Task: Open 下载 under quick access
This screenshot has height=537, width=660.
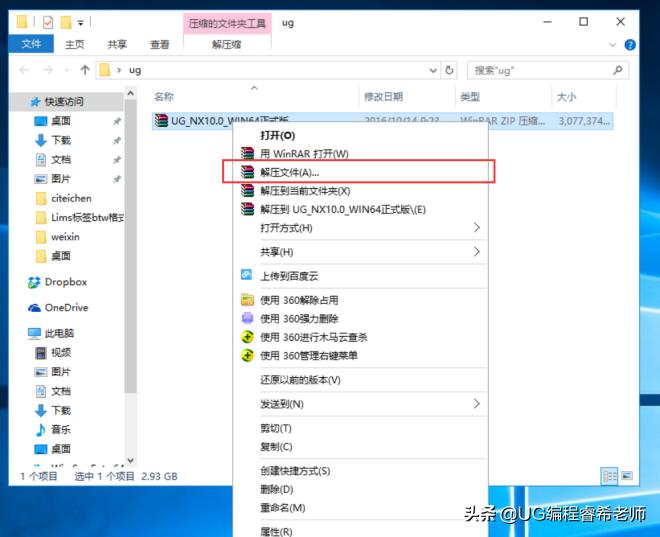Action: tap(61, 140)
